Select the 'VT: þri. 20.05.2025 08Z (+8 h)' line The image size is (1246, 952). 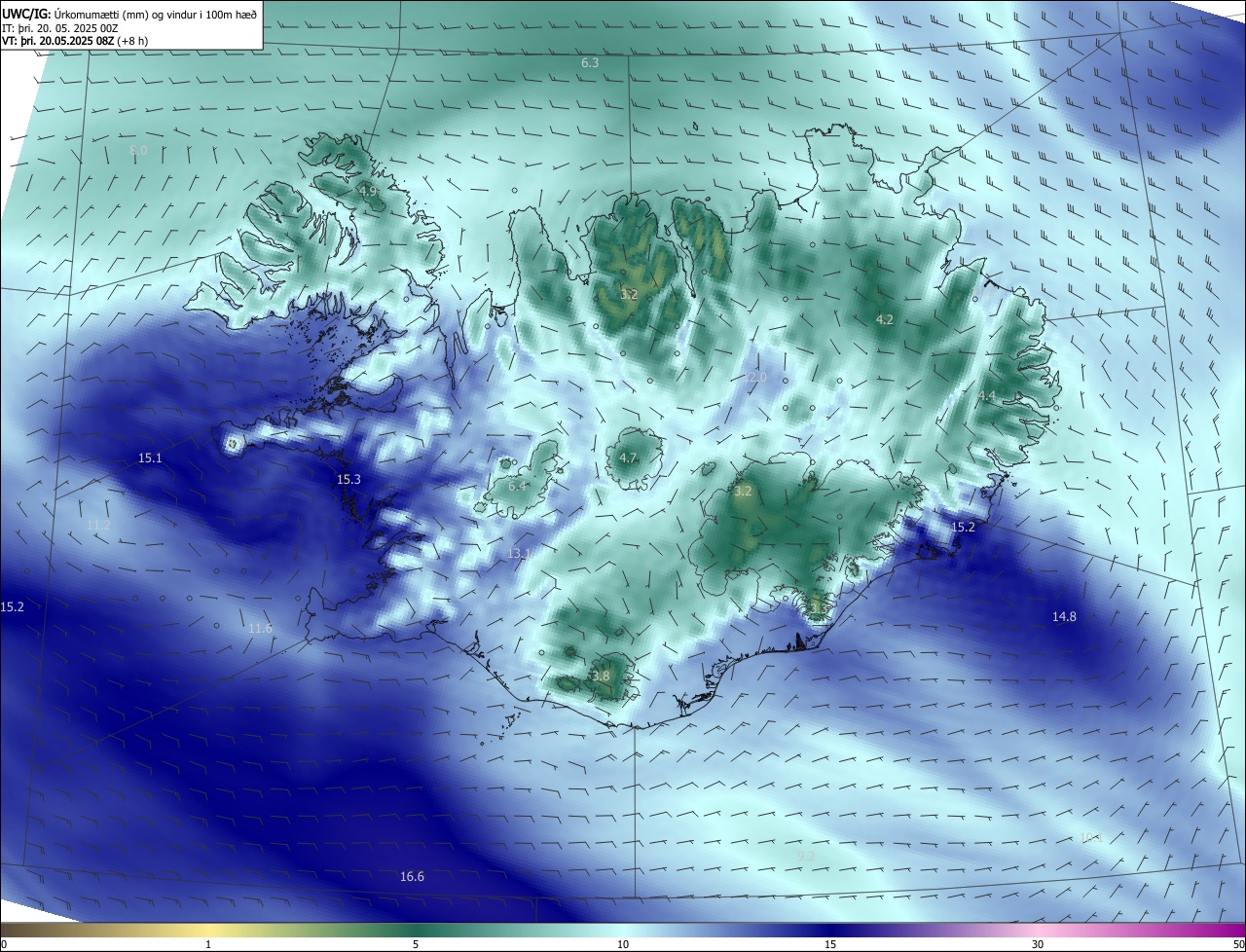click(75, 42)
